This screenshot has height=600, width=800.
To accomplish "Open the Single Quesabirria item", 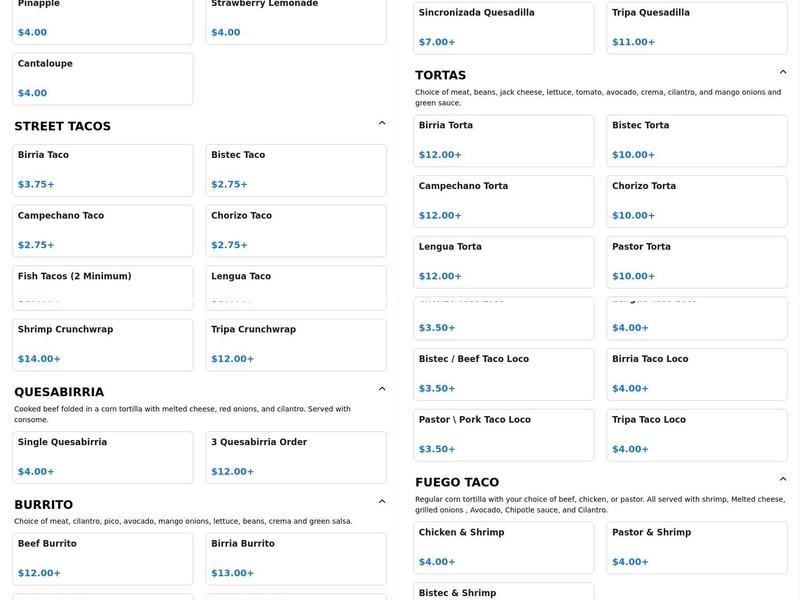I will [x=102, y=457].
